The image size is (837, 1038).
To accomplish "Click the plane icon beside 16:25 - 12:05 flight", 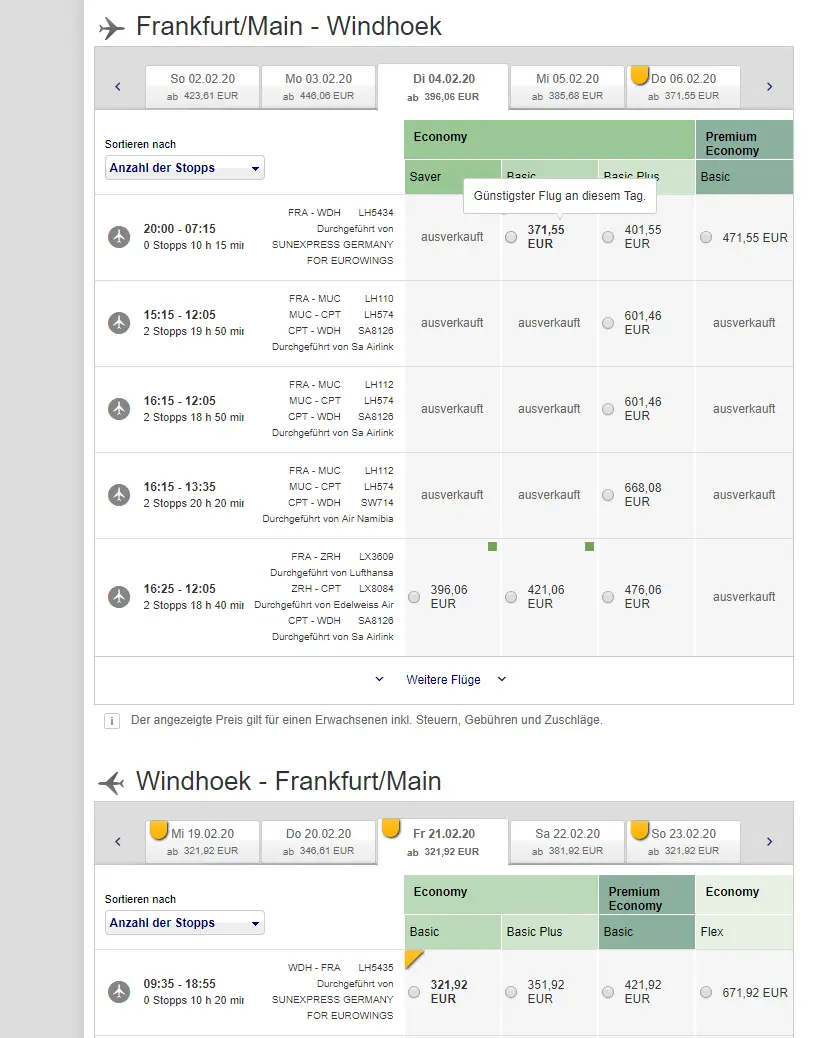I will (x=119, y=596).
